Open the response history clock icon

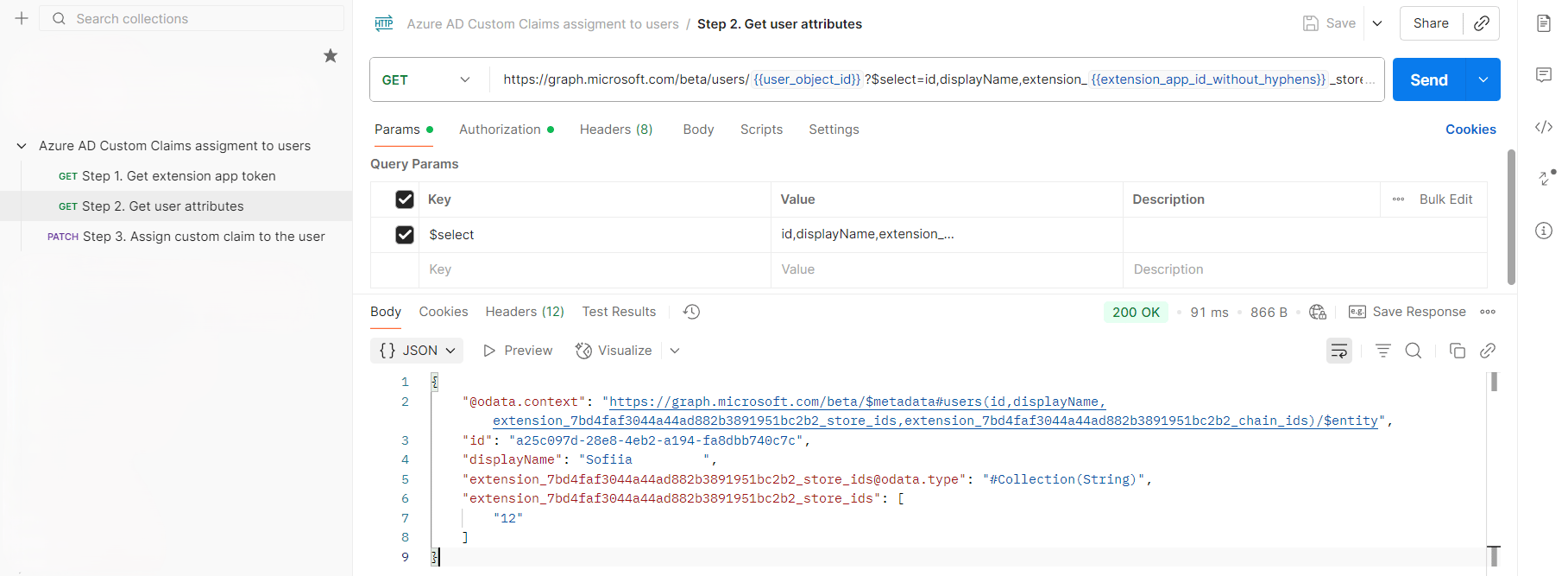click(691, 312)
